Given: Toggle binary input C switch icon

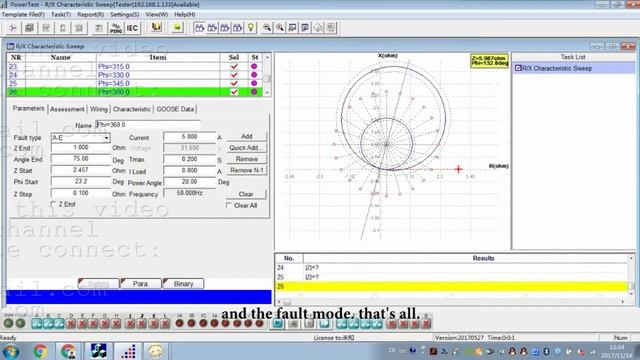Looking at the screenshot, I should pos(59,324).
